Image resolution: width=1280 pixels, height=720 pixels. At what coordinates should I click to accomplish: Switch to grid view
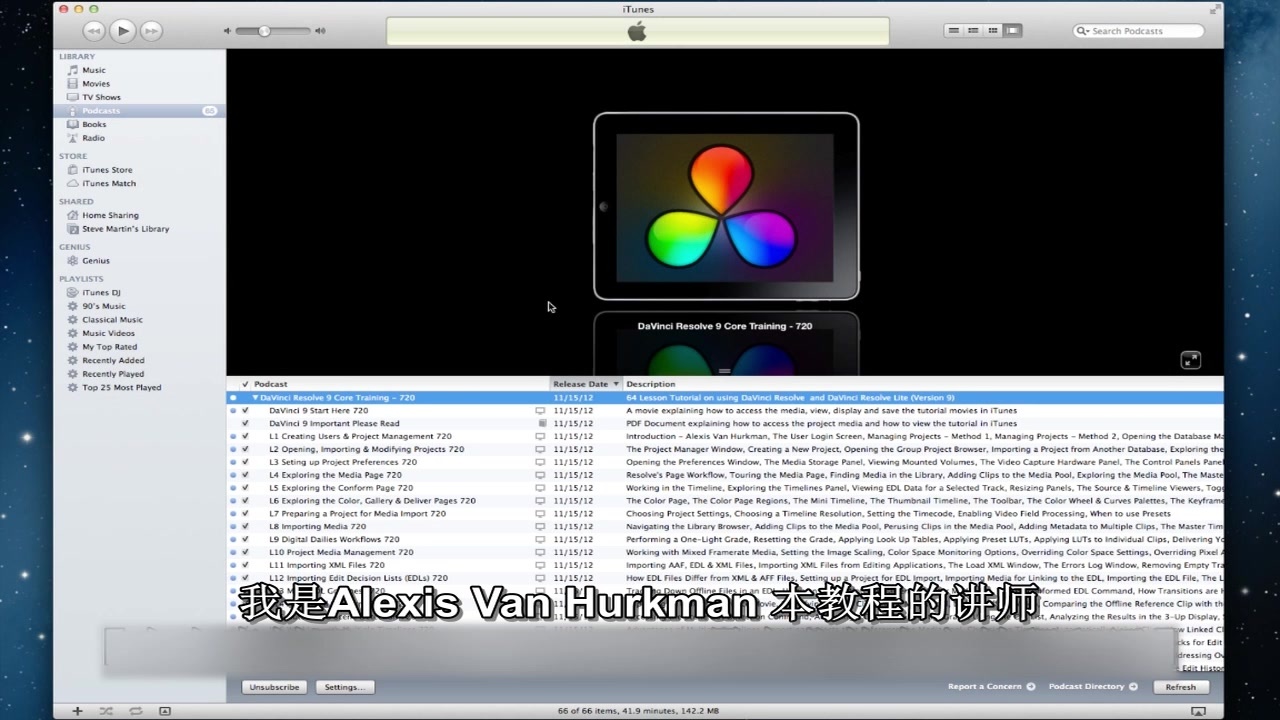point(993,31)
